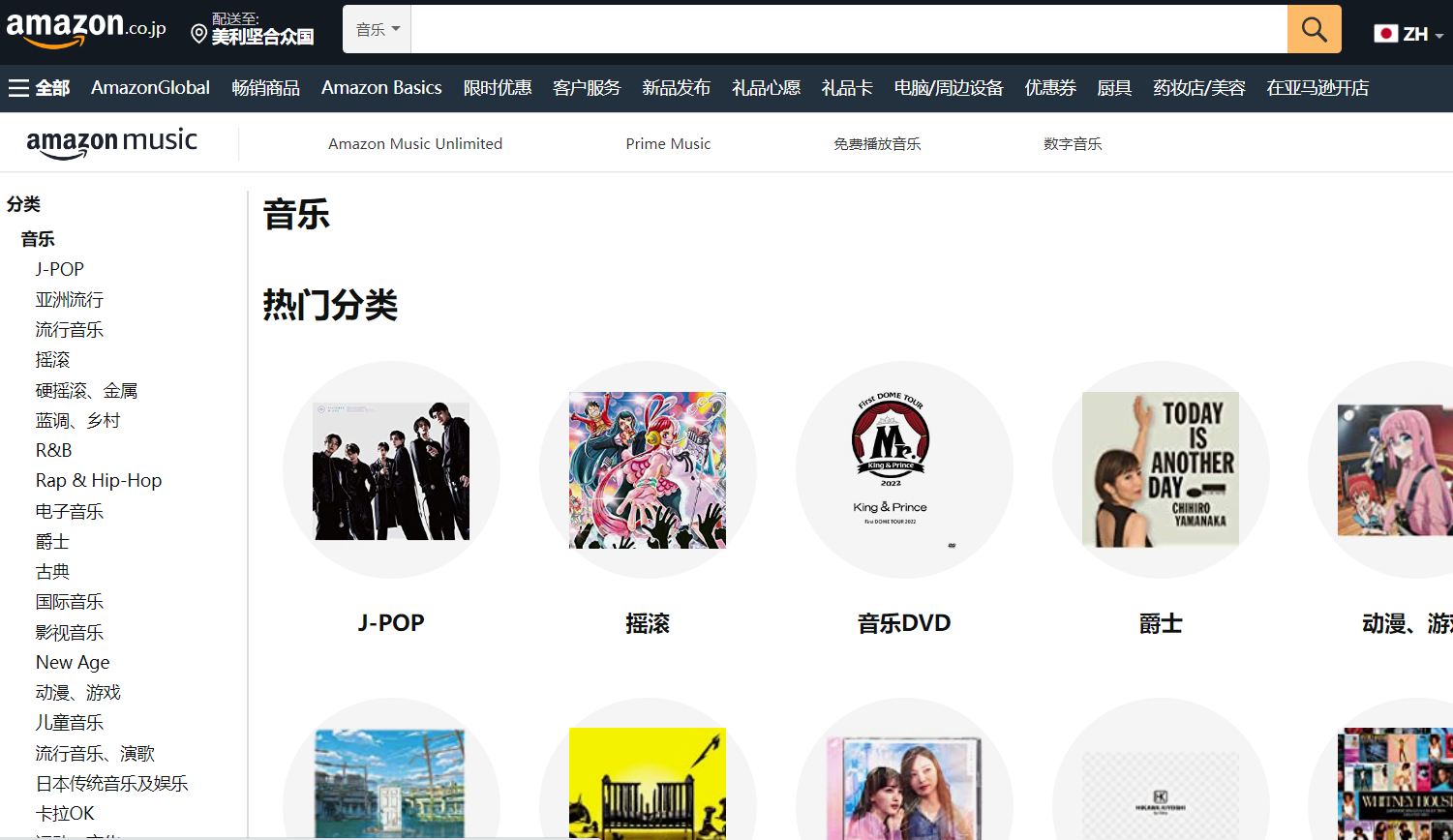
Task: Open the 音乐 search category dropdown
Action: pyautogui.click(x=377, y=29)
